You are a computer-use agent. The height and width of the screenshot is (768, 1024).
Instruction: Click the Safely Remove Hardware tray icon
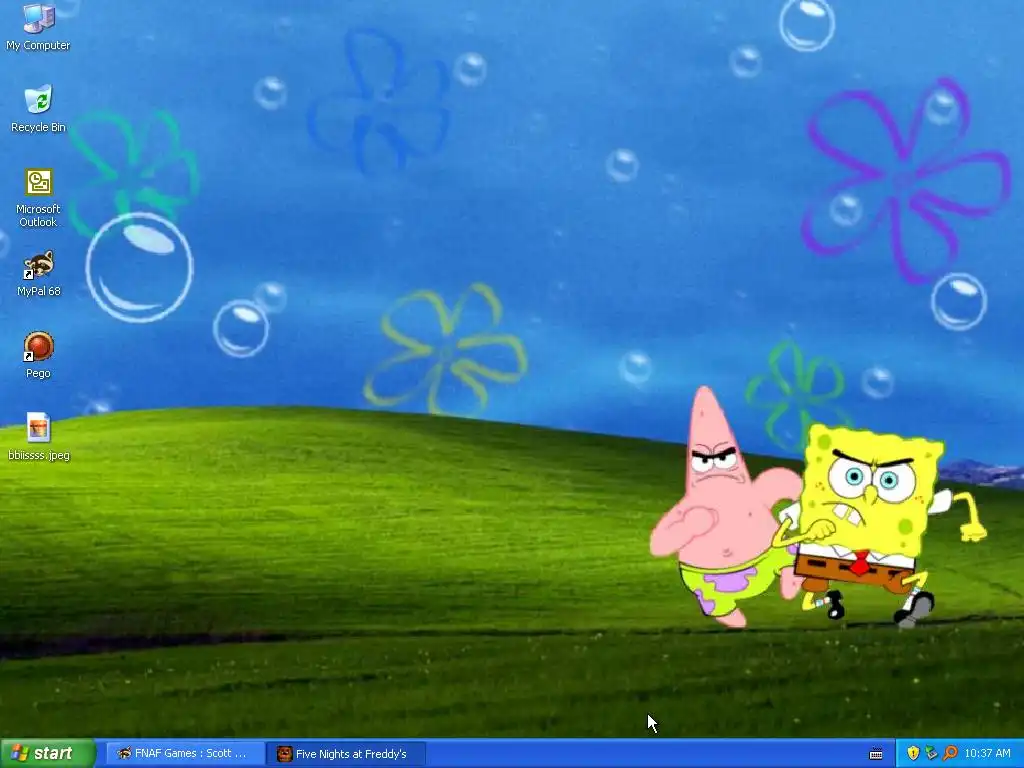931,754
